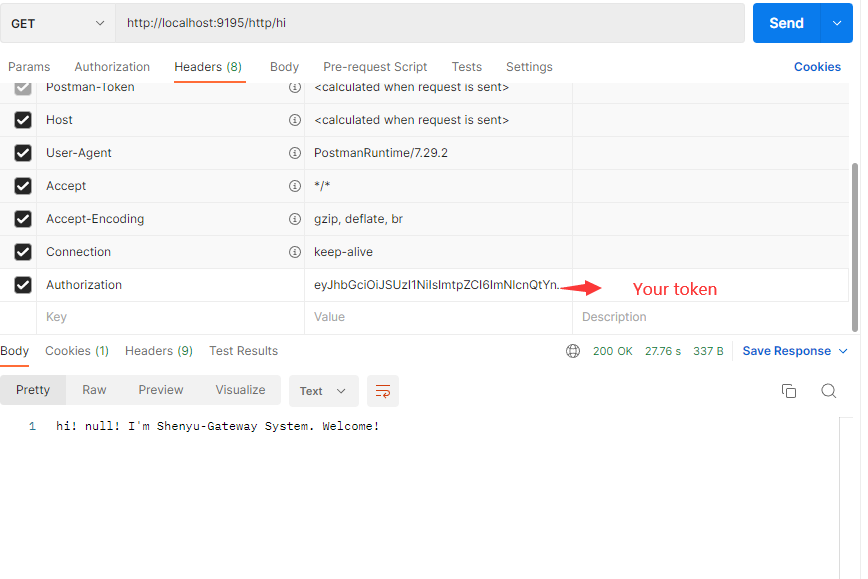Image resolution: width=868 pixels, height=579 pixels.
Task: Click the request URL input field
Action: [x=430, y=23]
